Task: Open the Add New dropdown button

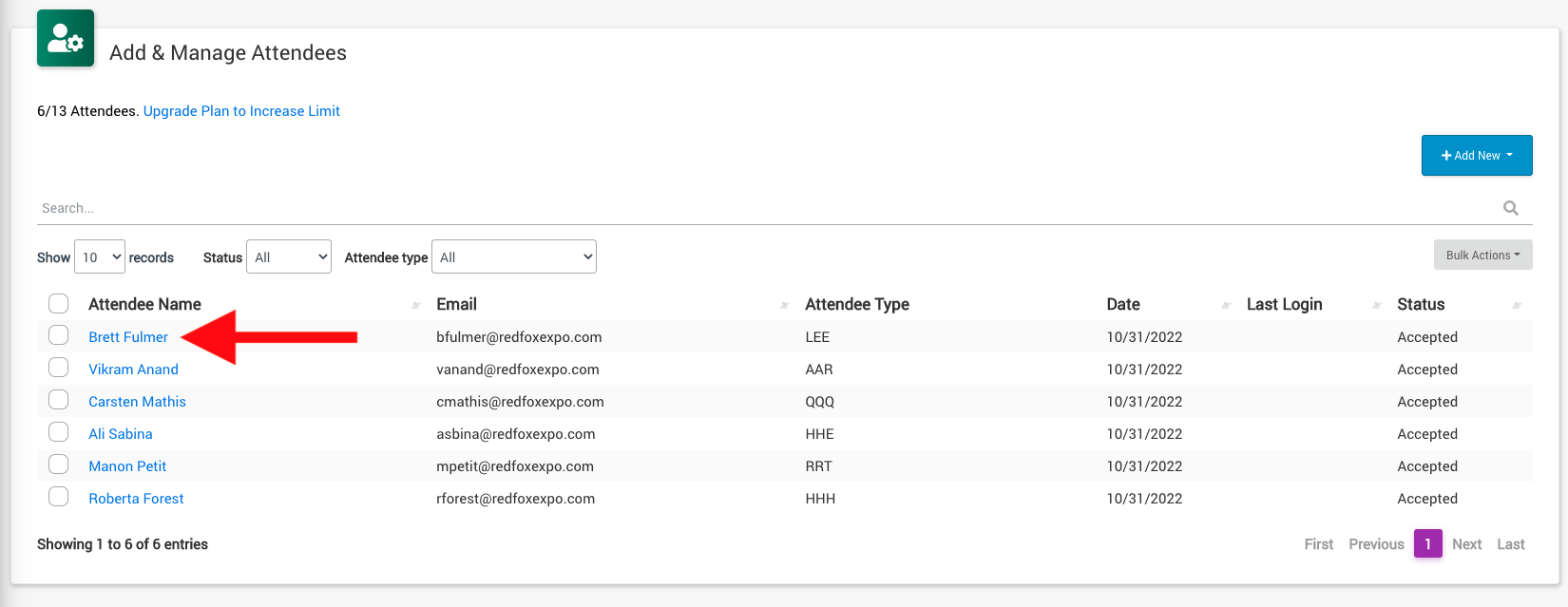Action: click(1476, 156)
